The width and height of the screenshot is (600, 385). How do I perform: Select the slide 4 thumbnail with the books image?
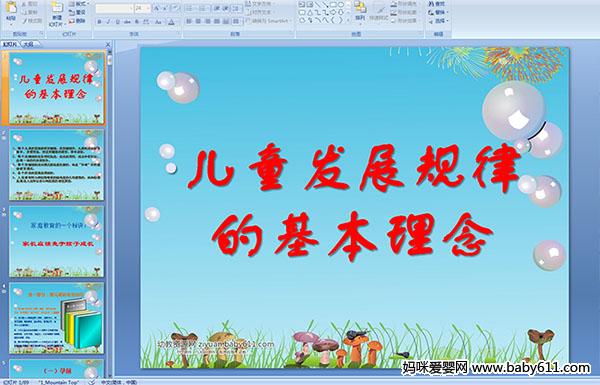coord(57,318)
